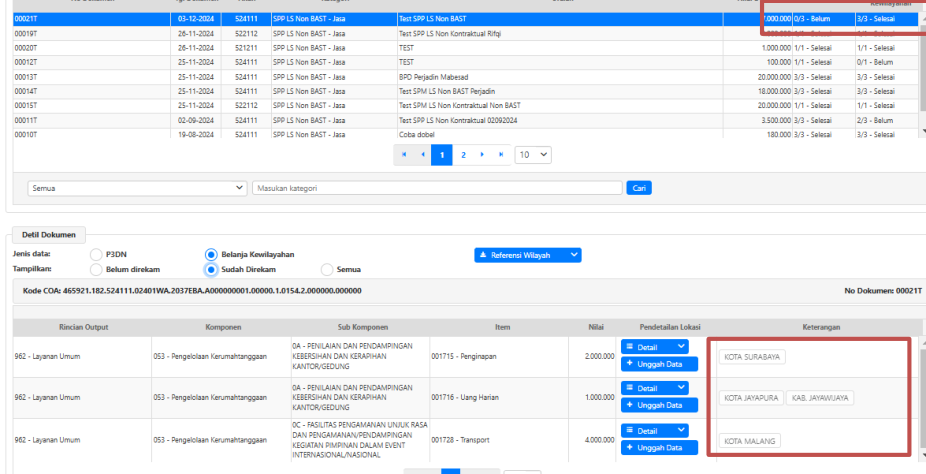Open rows-per-page dropdown showing 10

(x=533, y=155)
